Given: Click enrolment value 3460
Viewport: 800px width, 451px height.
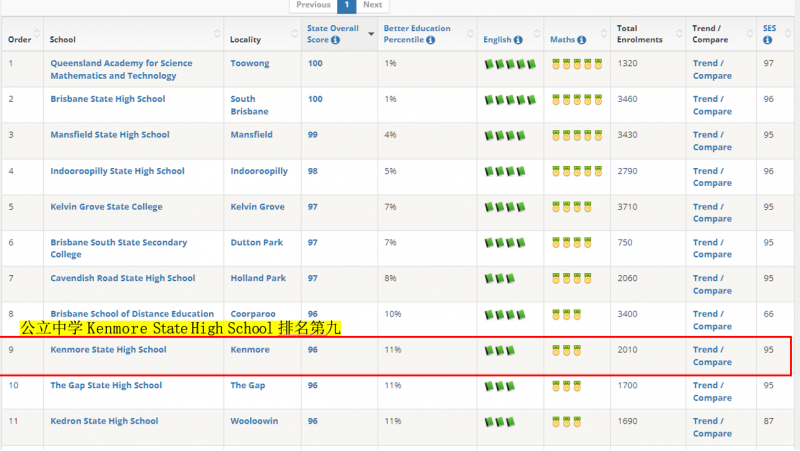Looking at the screenshot, I should pos(628,99).
